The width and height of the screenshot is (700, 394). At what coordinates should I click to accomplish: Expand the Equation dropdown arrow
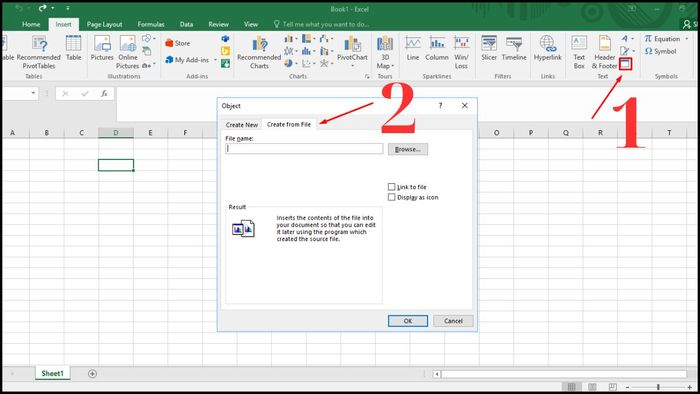[687, 39]
